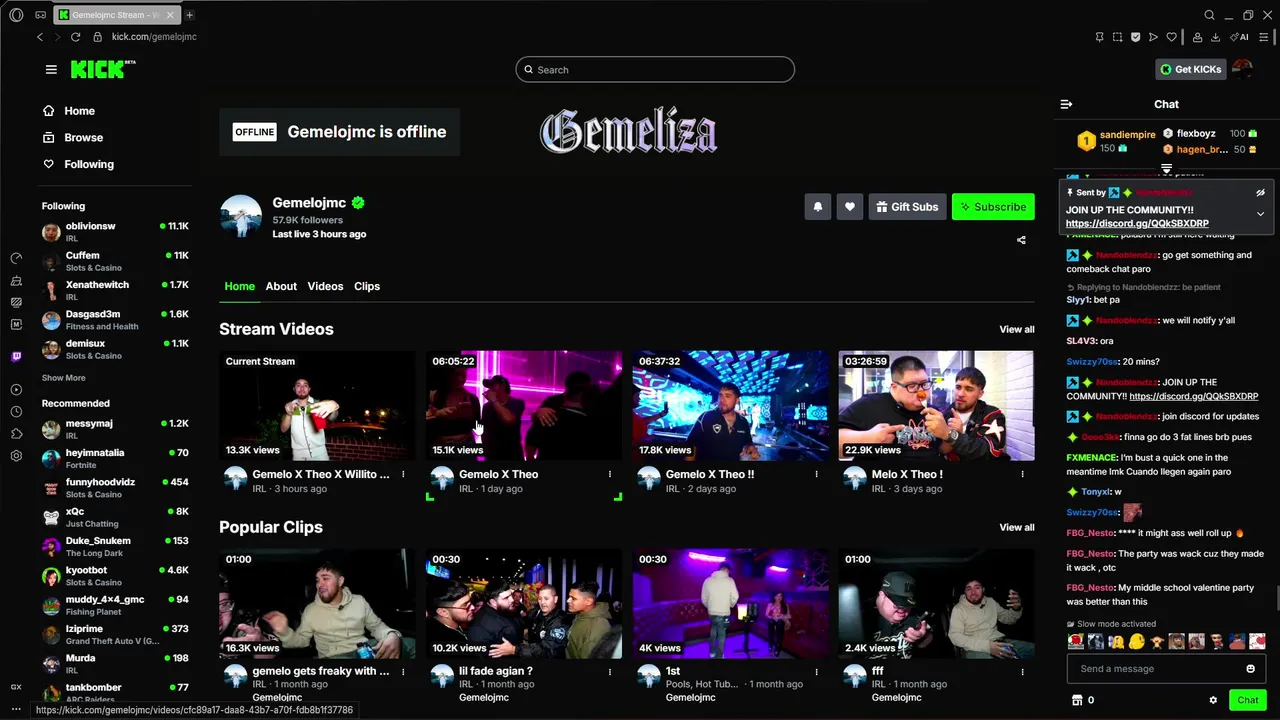Go back in browser history
1280x720 pixels.
point(40,37)
